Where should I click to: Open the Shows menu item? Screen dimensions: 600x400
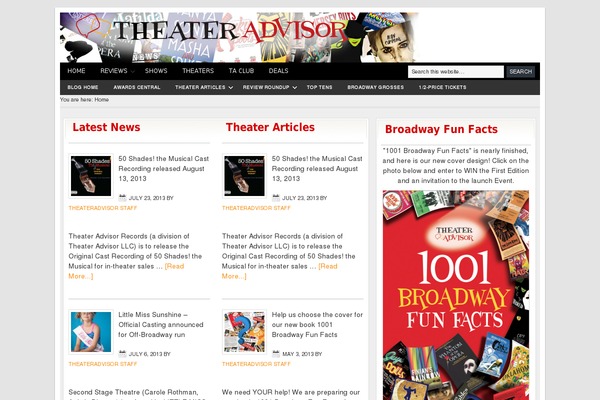coord(156,71)
